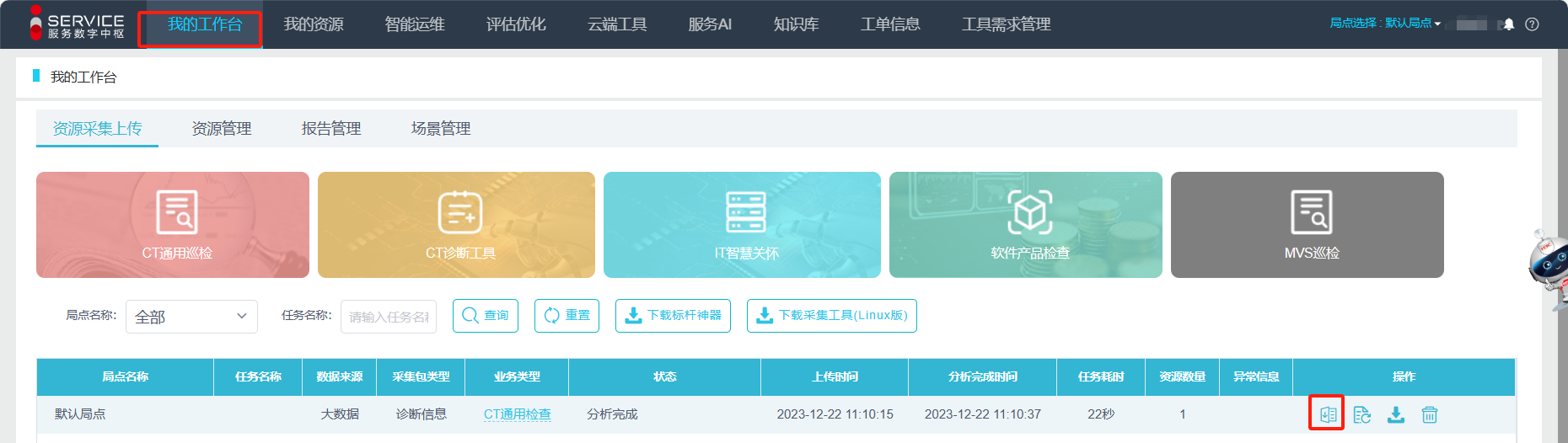Viewport: 1568px width, 443px height.
Task: Click the 22秒 task duration cell
Action: pyautogui.click(x=1101, y=414)
